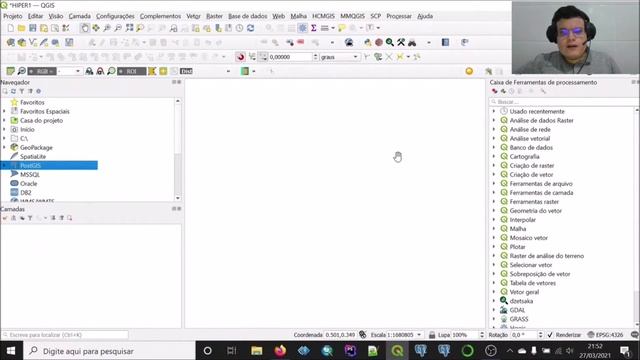The image size is (640, 360).
Task: Open a project with the yellow folder icon
Action: [x=21, y=28]
